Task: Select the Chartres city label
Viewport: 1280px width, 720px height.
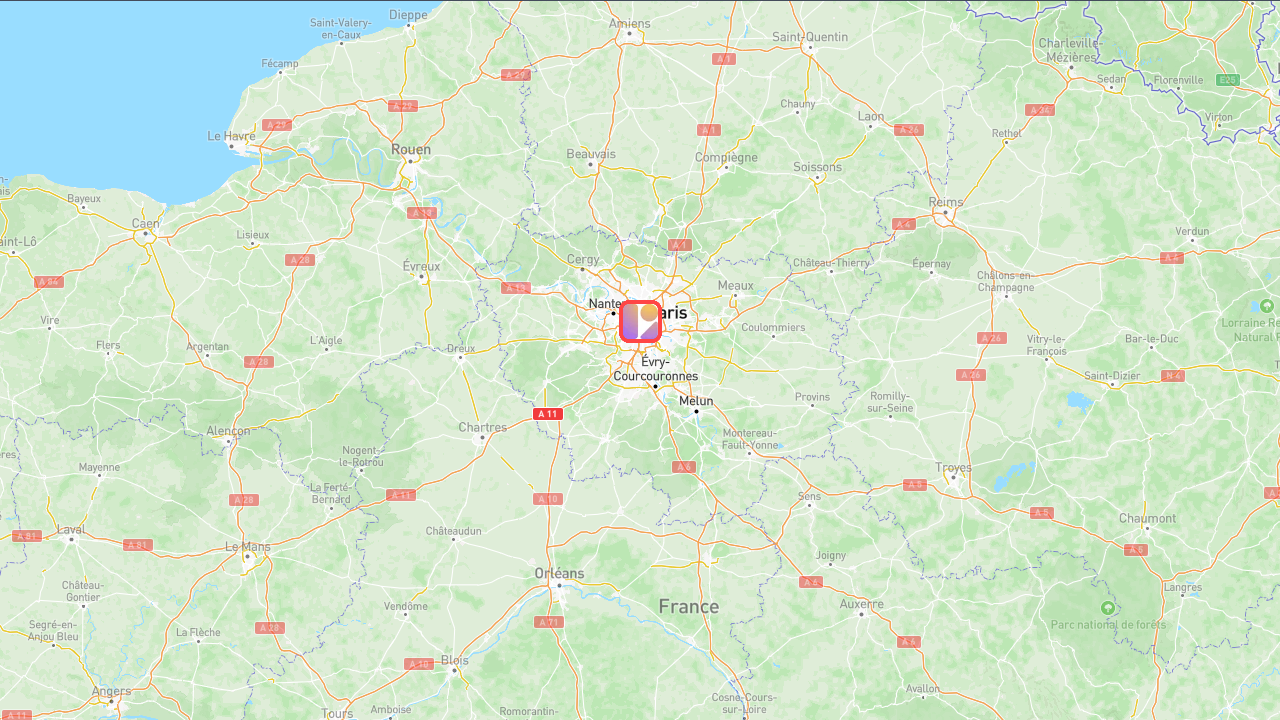Action: click(482, 427)
